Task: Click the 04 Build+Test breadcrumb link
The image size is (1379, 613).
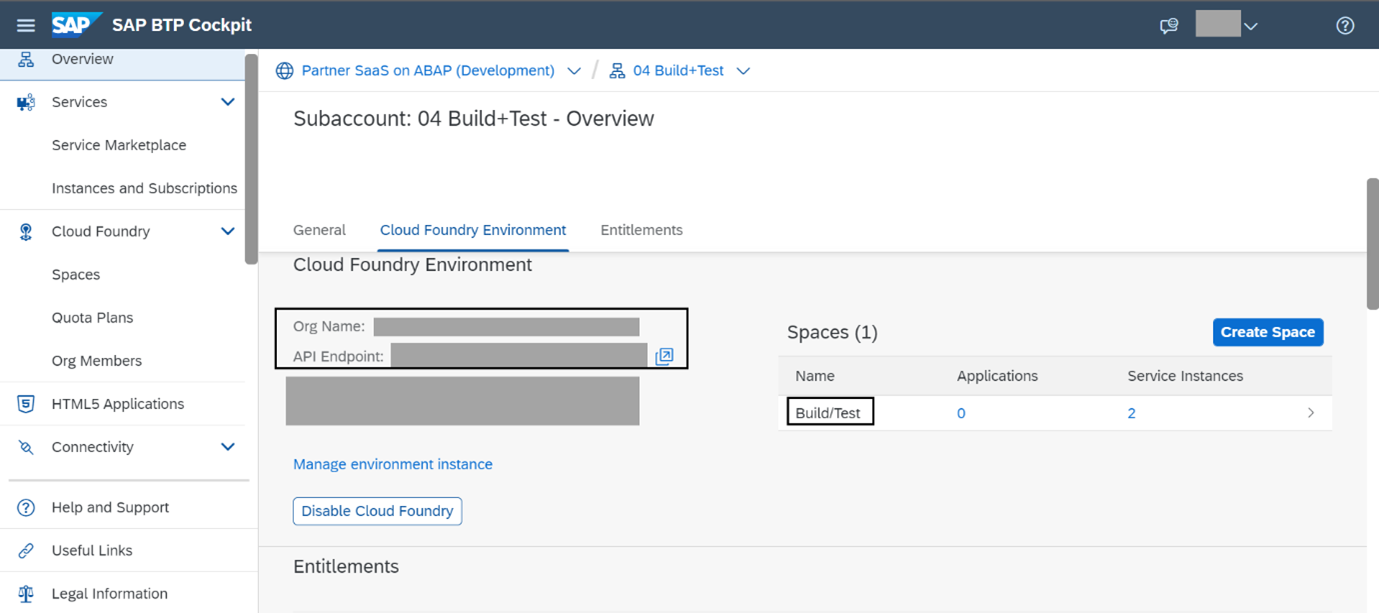Action: (678, 71)
